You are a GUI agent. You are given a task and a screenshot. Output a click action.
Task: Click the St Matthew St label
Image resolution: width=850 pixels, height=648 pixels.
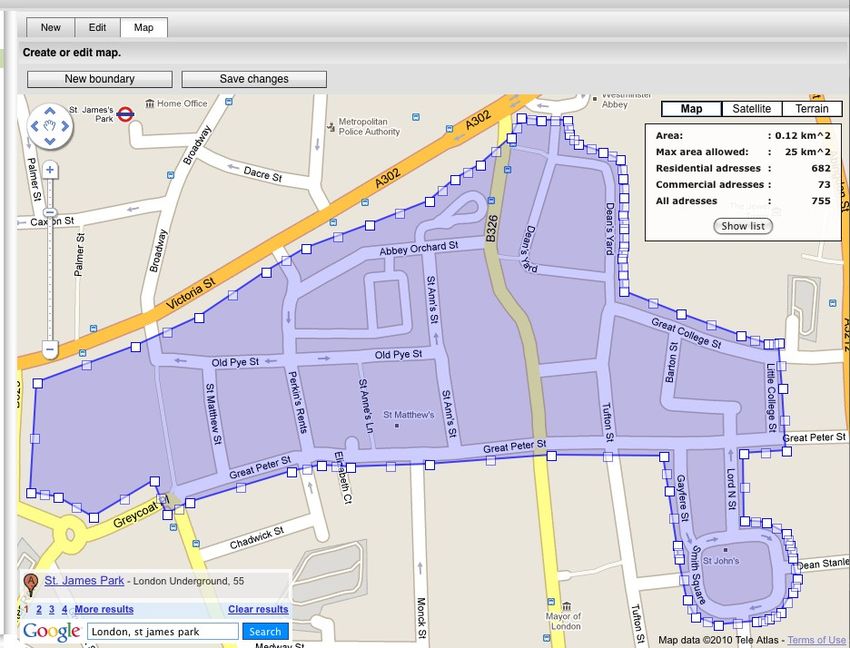tap(214, 414)
